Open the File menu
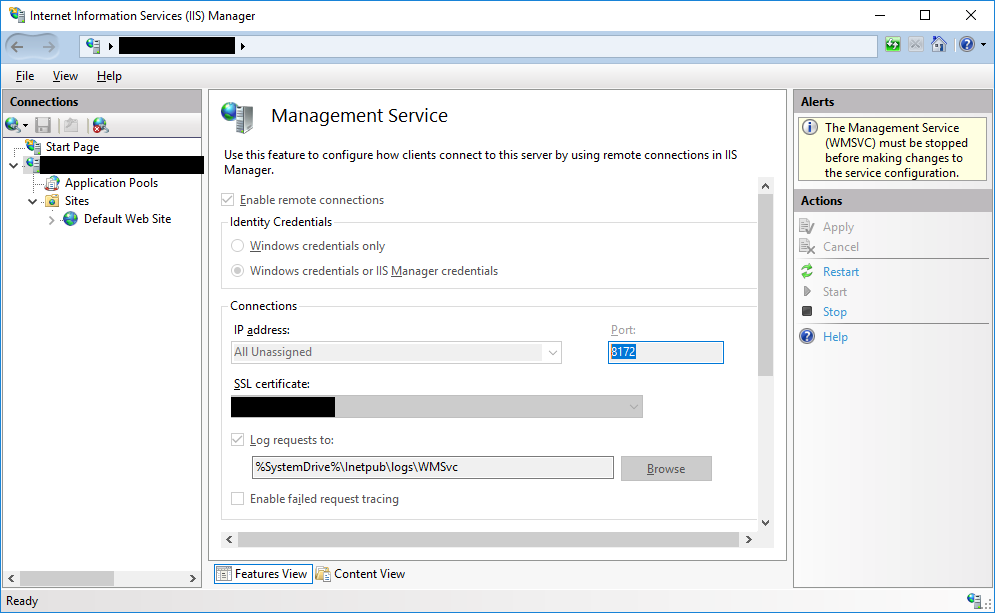The image size is (995, 613). tap(25, 76)
